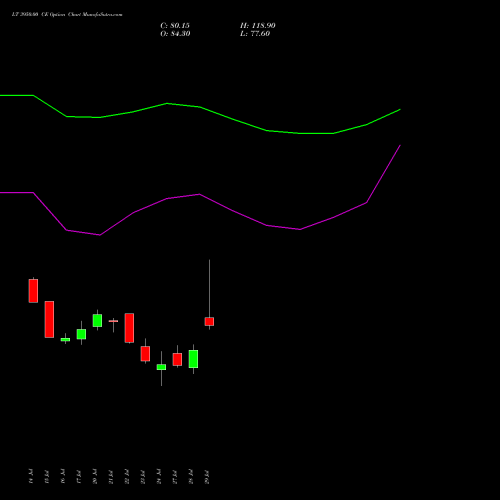Click the opening price O: 84.30
Image resolution: width=500 pixels, height=500 pixels.
[x=175, y=34]
